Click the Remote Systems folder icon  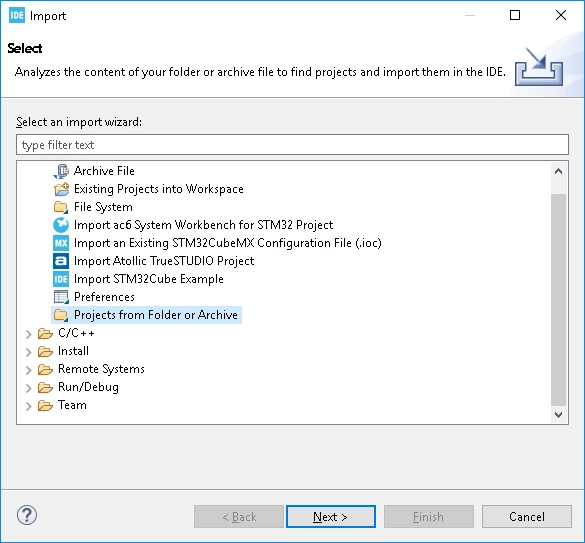tap(45, 369)
